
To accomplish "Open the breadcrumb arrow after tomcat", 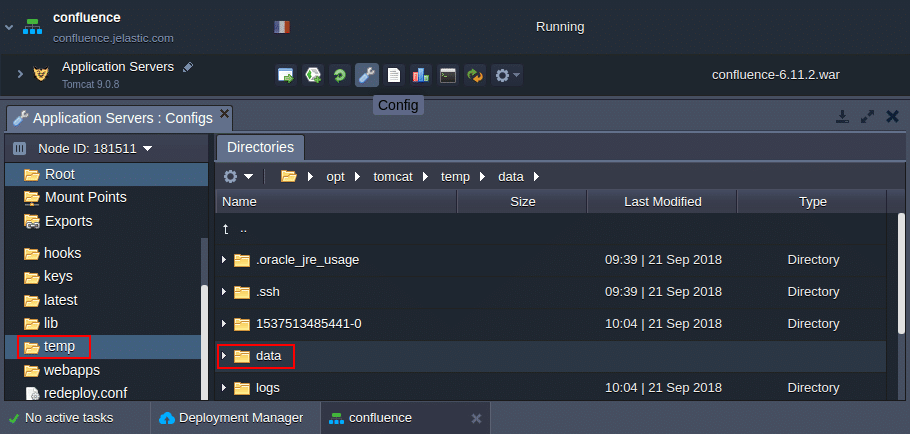I will pos(427,177).
